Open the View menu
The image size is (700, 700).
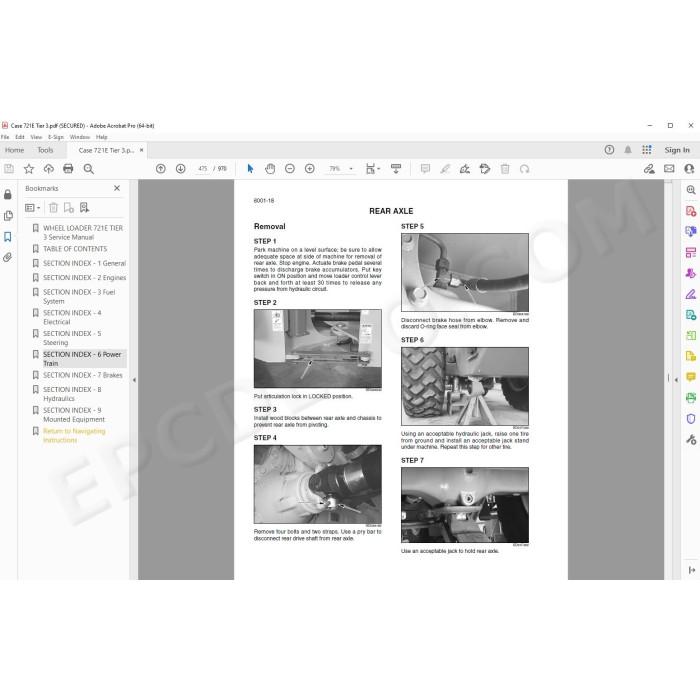click(36, 137)
